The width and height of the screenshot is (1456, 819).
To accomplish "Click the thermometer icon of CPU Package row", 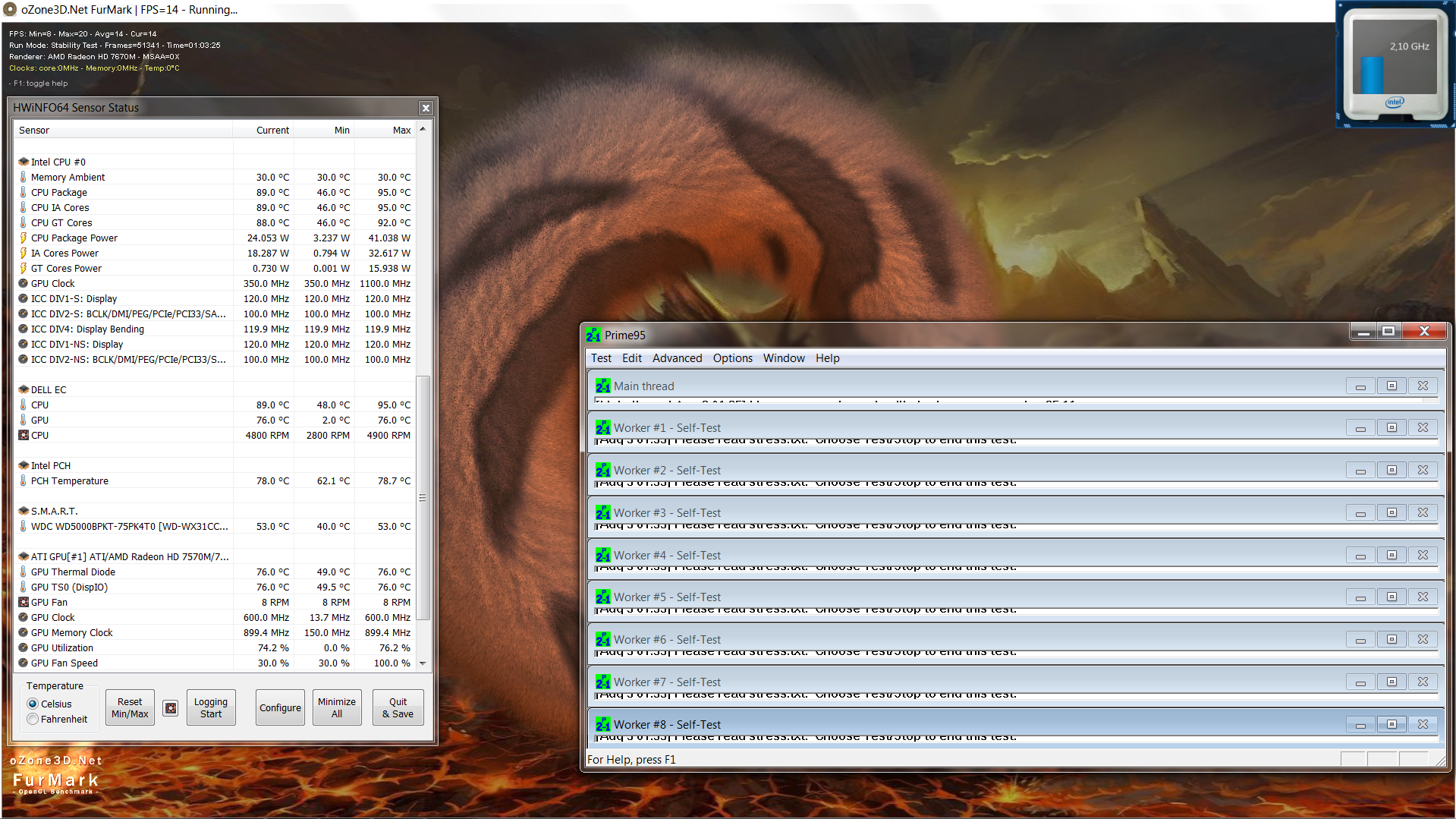I will click(24, 192).
